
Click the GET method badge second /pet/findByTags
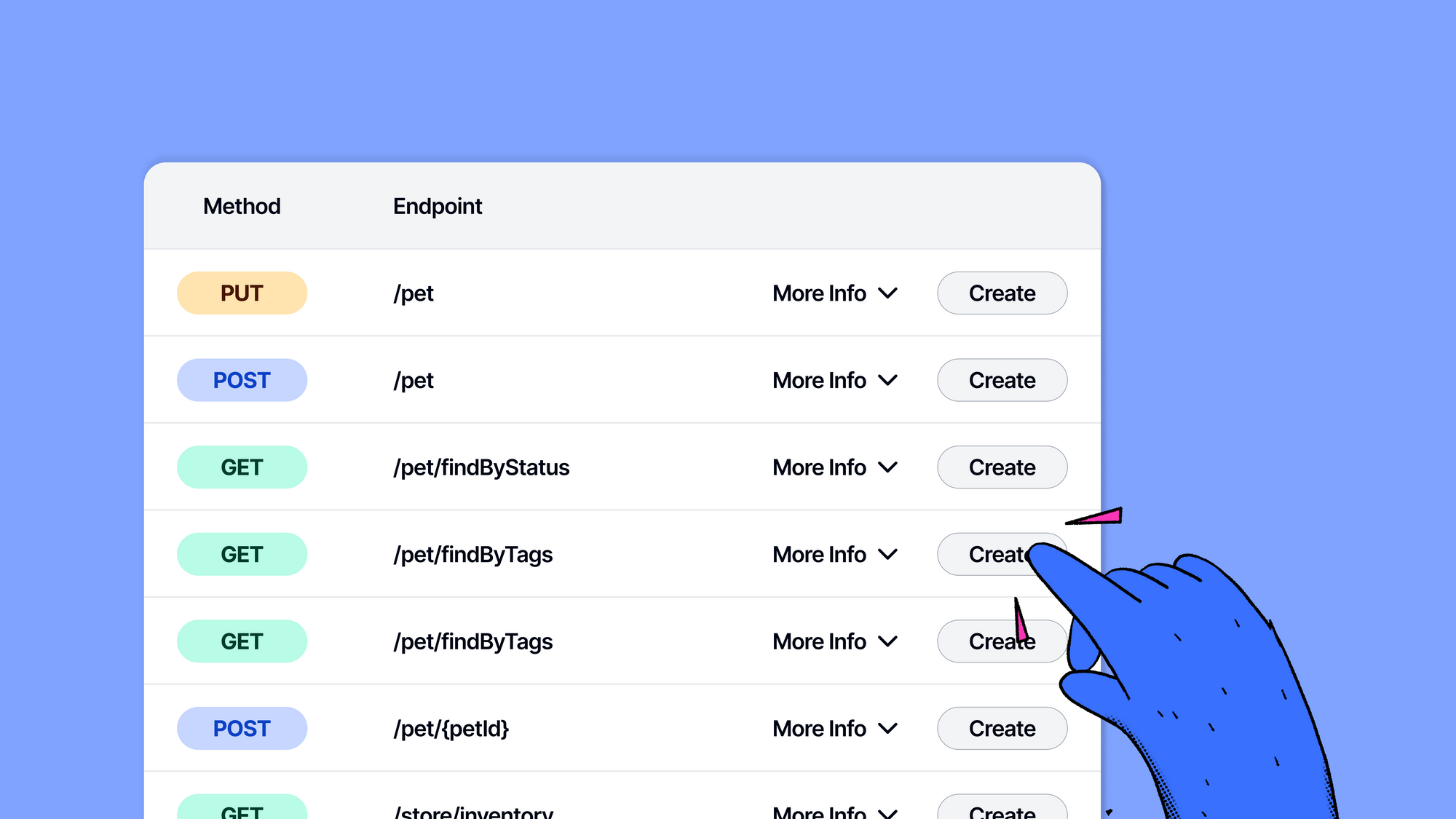point(240,641)
